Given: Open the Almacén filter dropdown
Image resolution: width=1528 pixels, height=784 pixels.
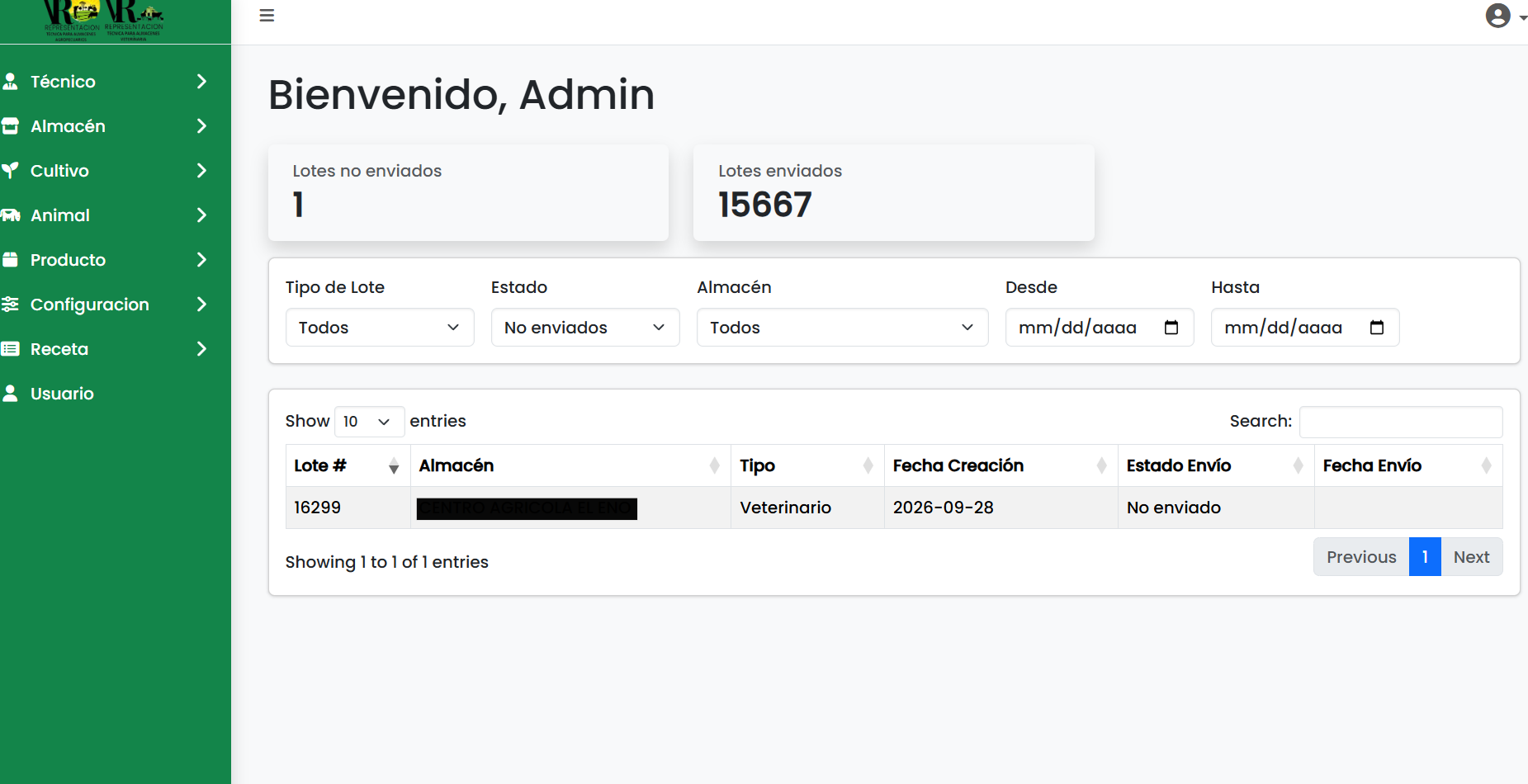Looking at the screenshot, I should pyautogui.click(x=842, y=328).
